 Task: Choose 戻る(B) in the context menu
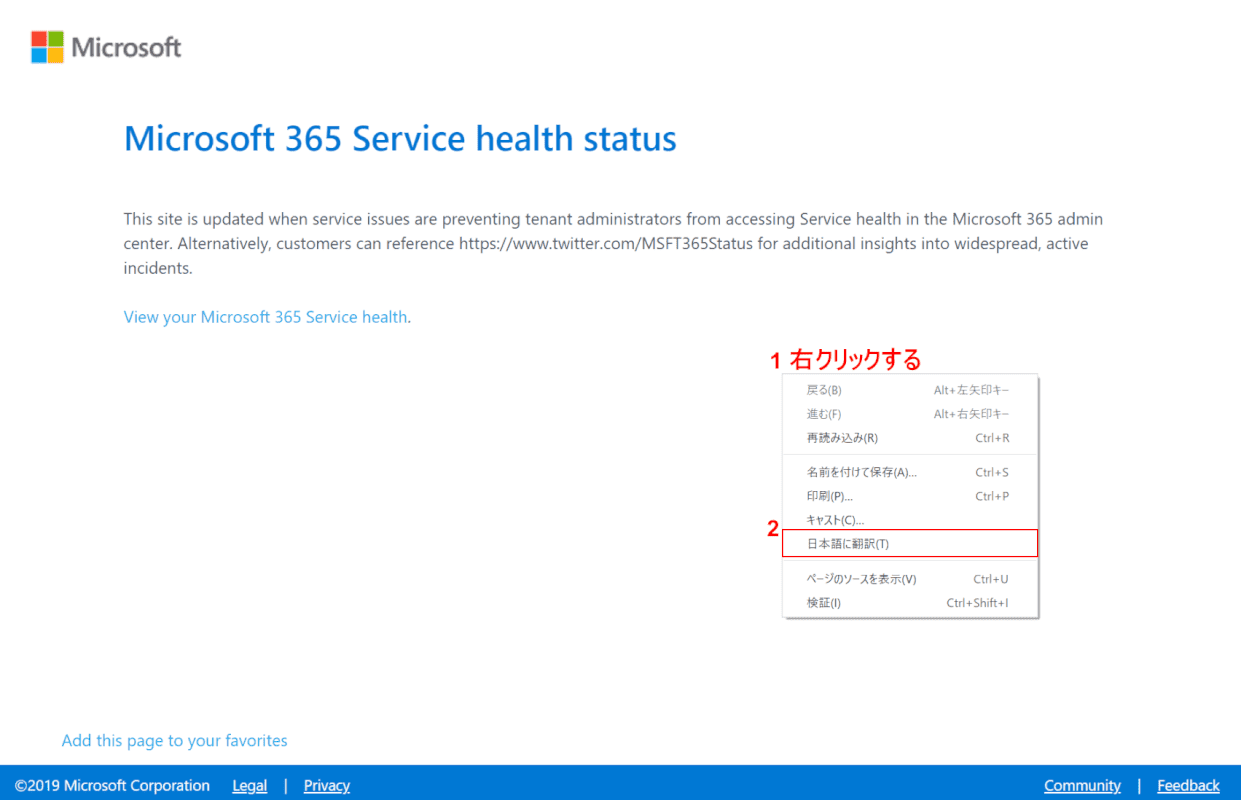911,390
